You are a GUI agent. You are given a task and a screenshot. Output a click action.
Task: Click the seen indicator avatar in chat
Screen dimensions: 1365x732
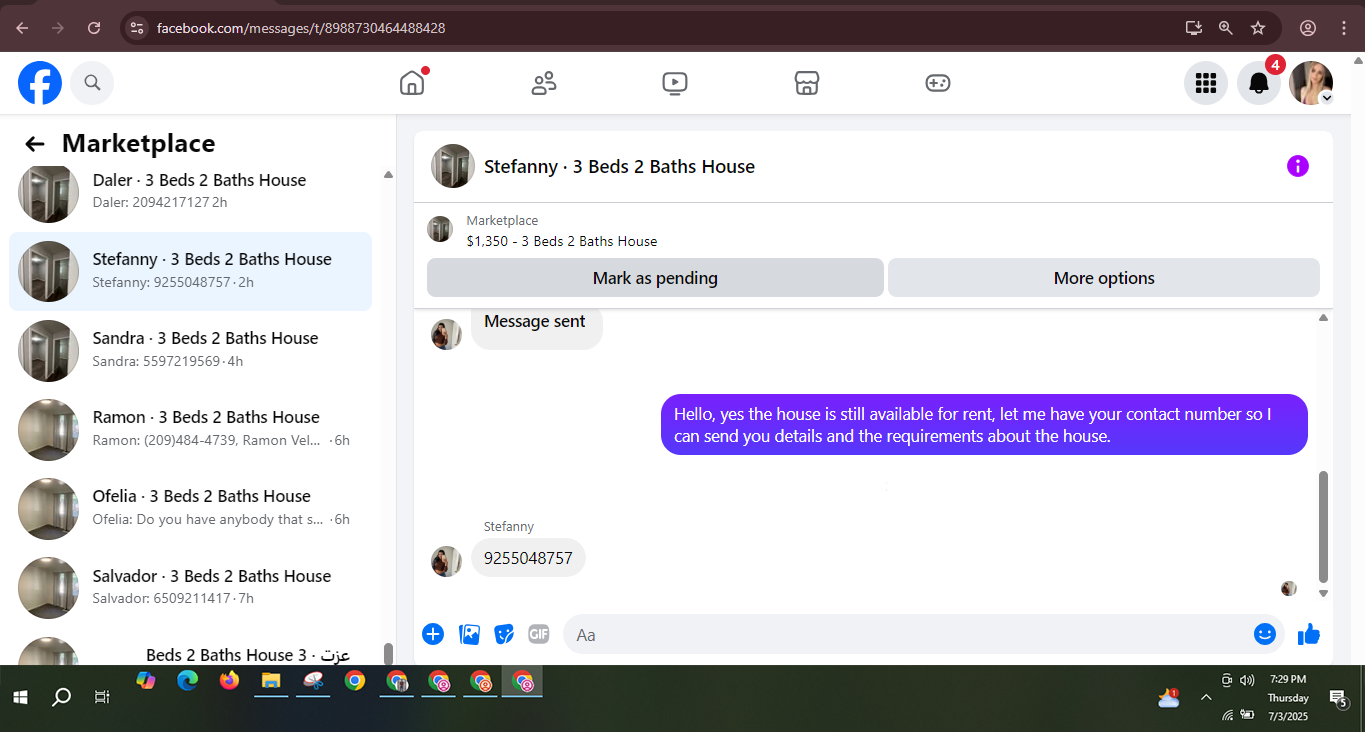click(1289, 588)
